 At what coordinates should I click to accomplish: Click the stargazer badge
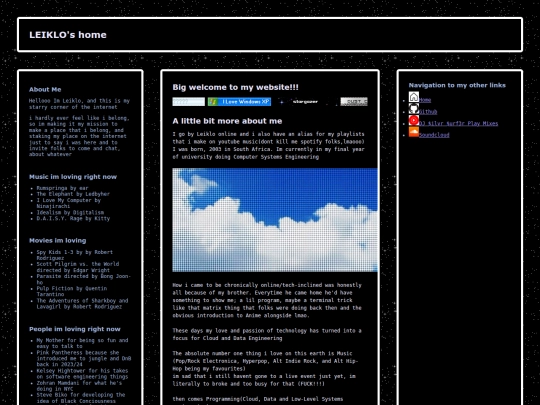coord(306,102)
